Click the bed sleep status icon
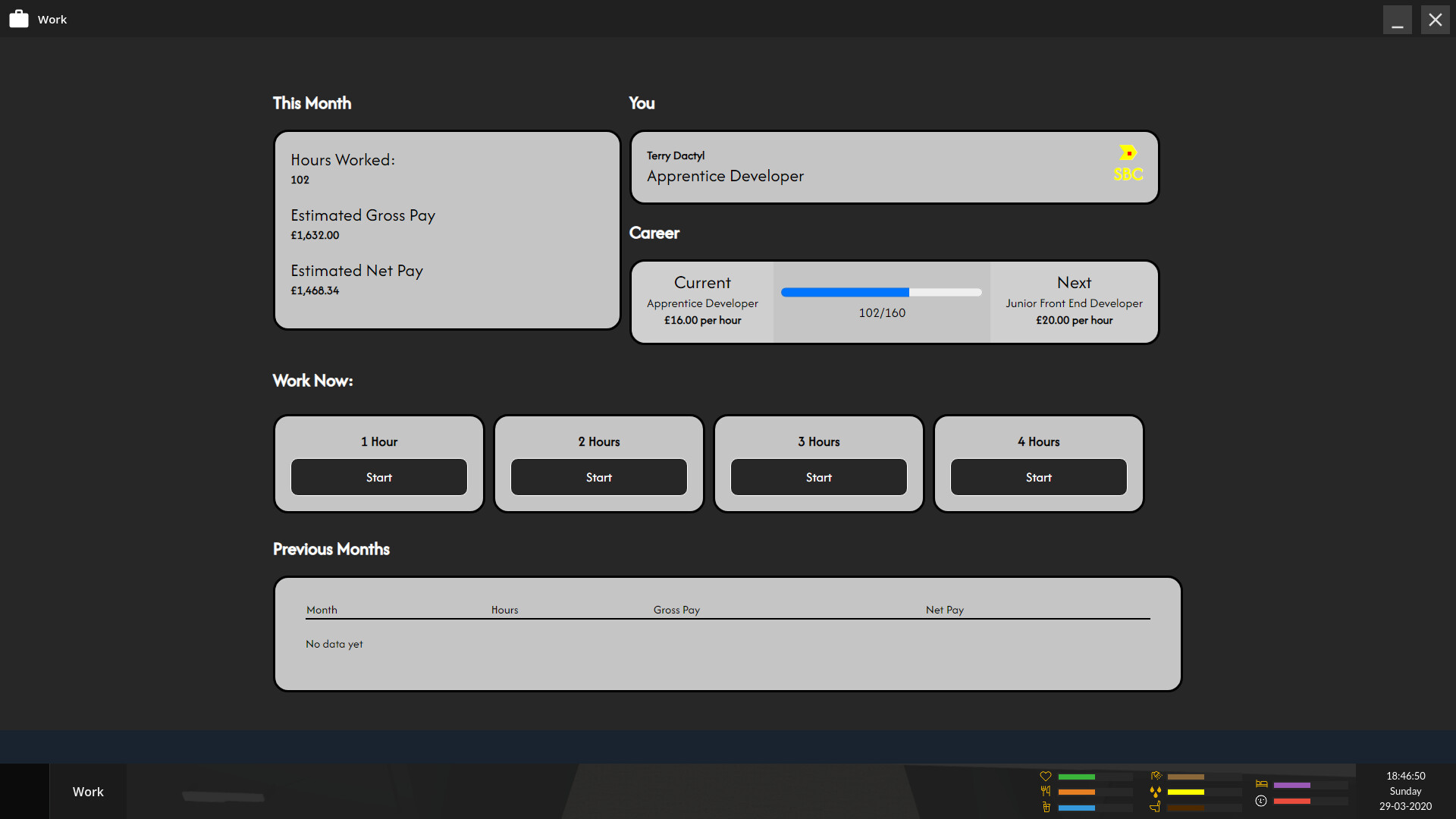Screen dimensions: 1456x819 pyautogui.click(x=1262, y=785)
